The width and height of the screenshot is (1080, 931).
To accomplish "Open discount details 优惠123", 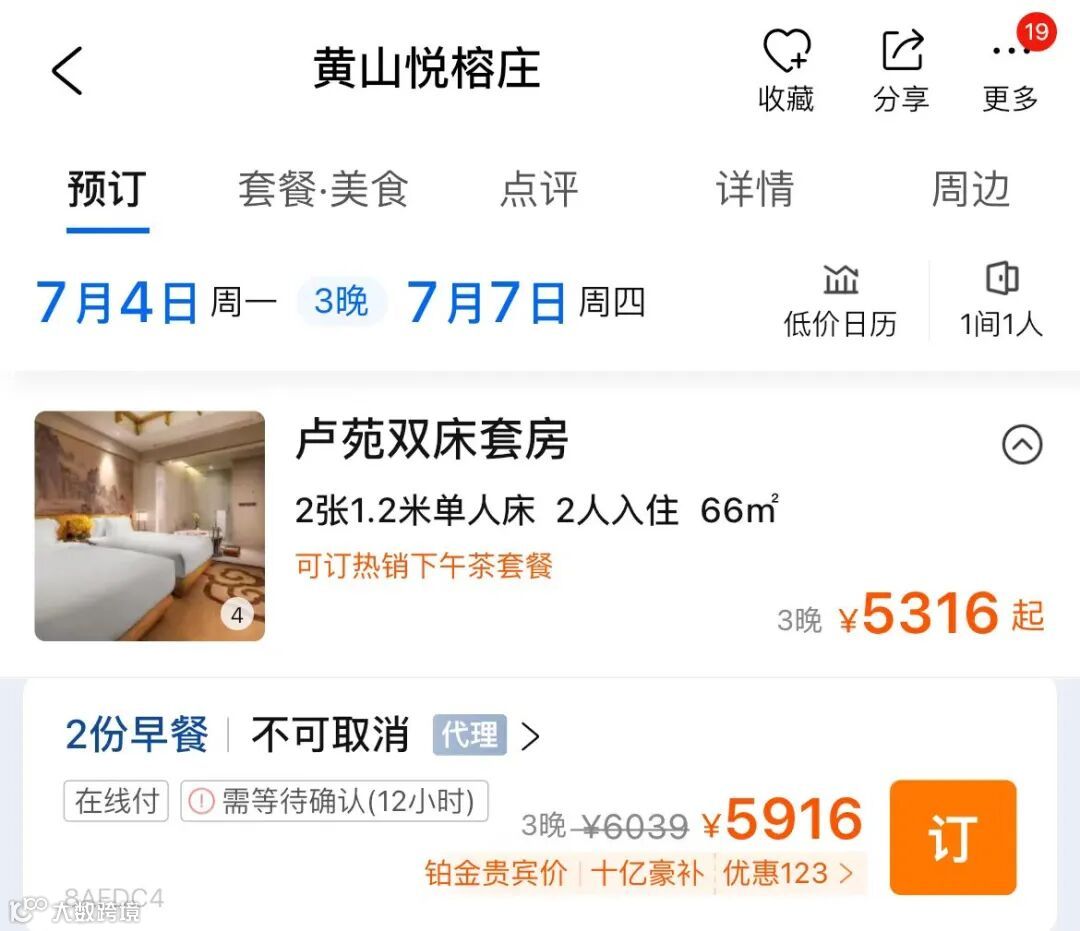I will (x=788, y=874).
